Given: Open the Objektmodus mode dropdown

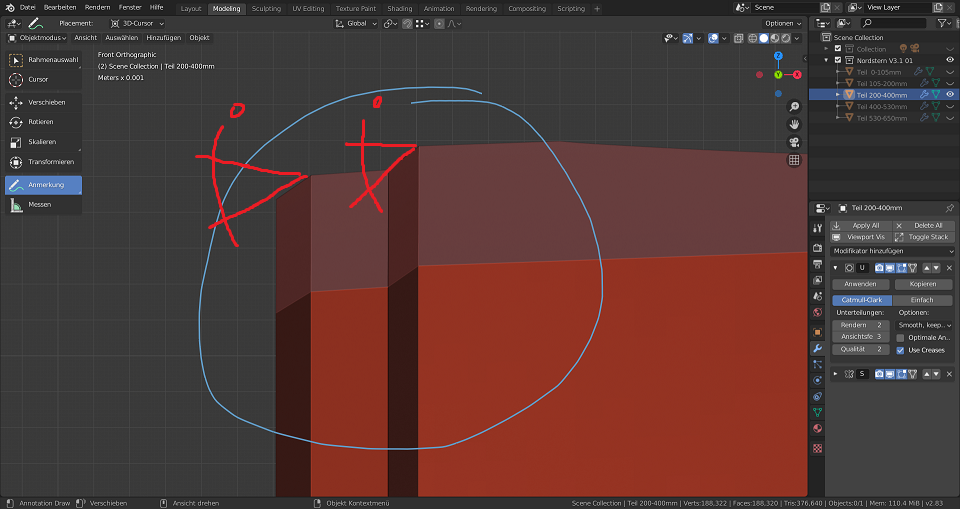Looking at the screenshot, I should (37, 38).
